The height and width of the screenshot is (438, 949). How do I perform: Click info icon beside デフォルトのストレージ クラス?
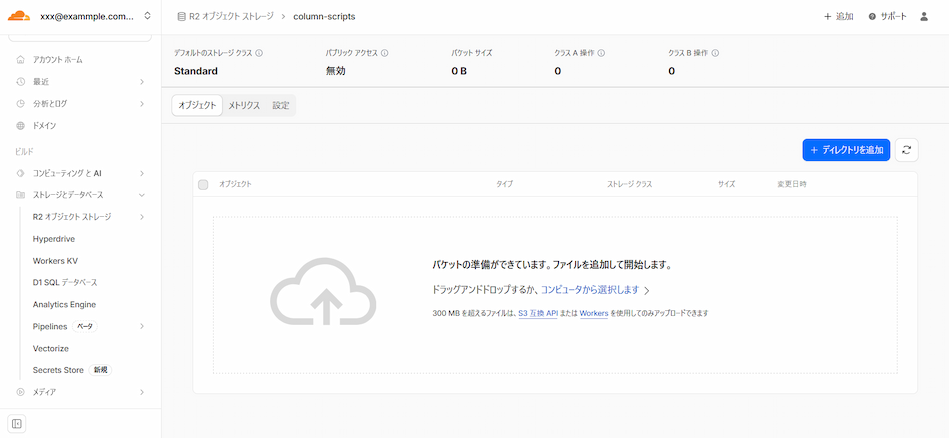(x=259, y=53)
